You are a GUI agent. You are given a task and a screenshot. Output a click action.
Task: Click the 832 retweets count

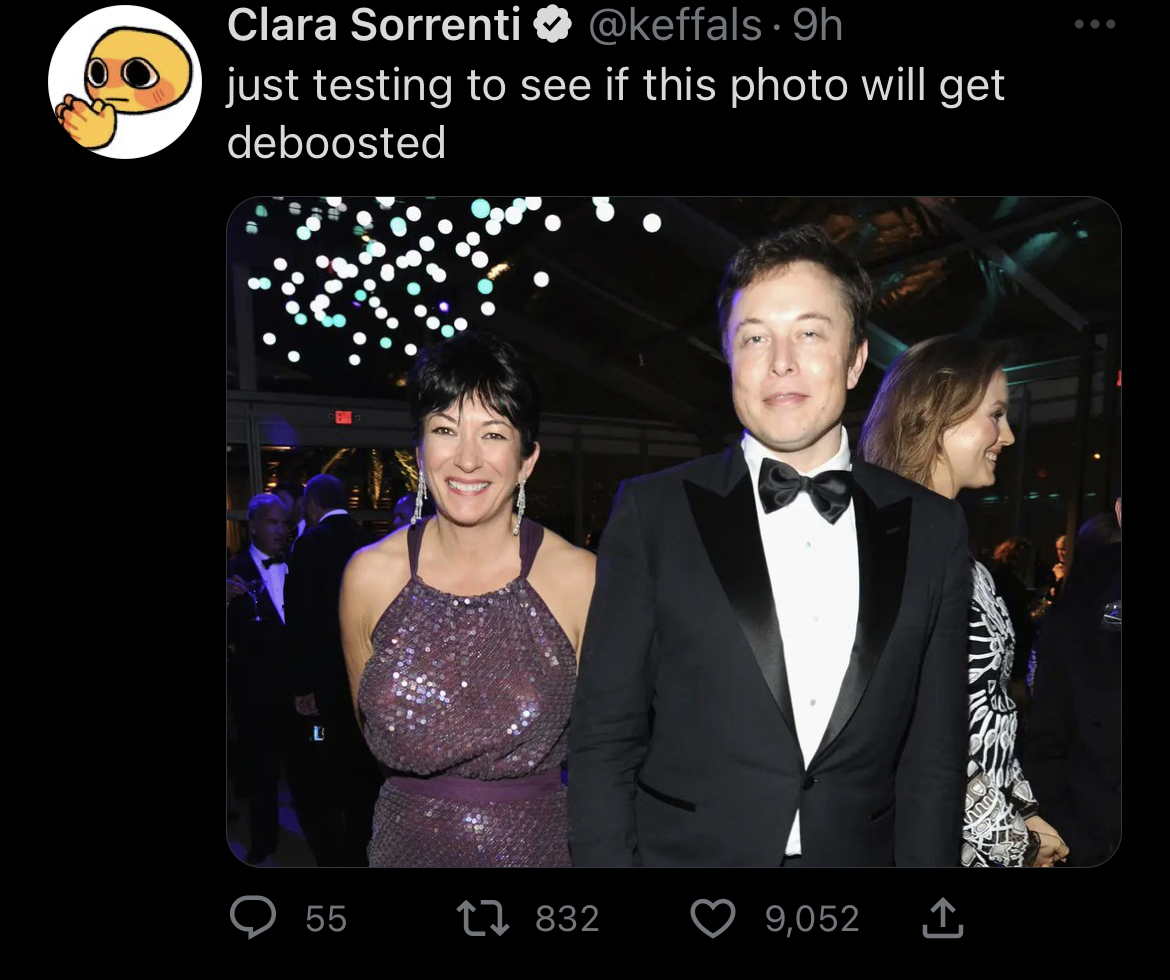click(x=567, y=918)
